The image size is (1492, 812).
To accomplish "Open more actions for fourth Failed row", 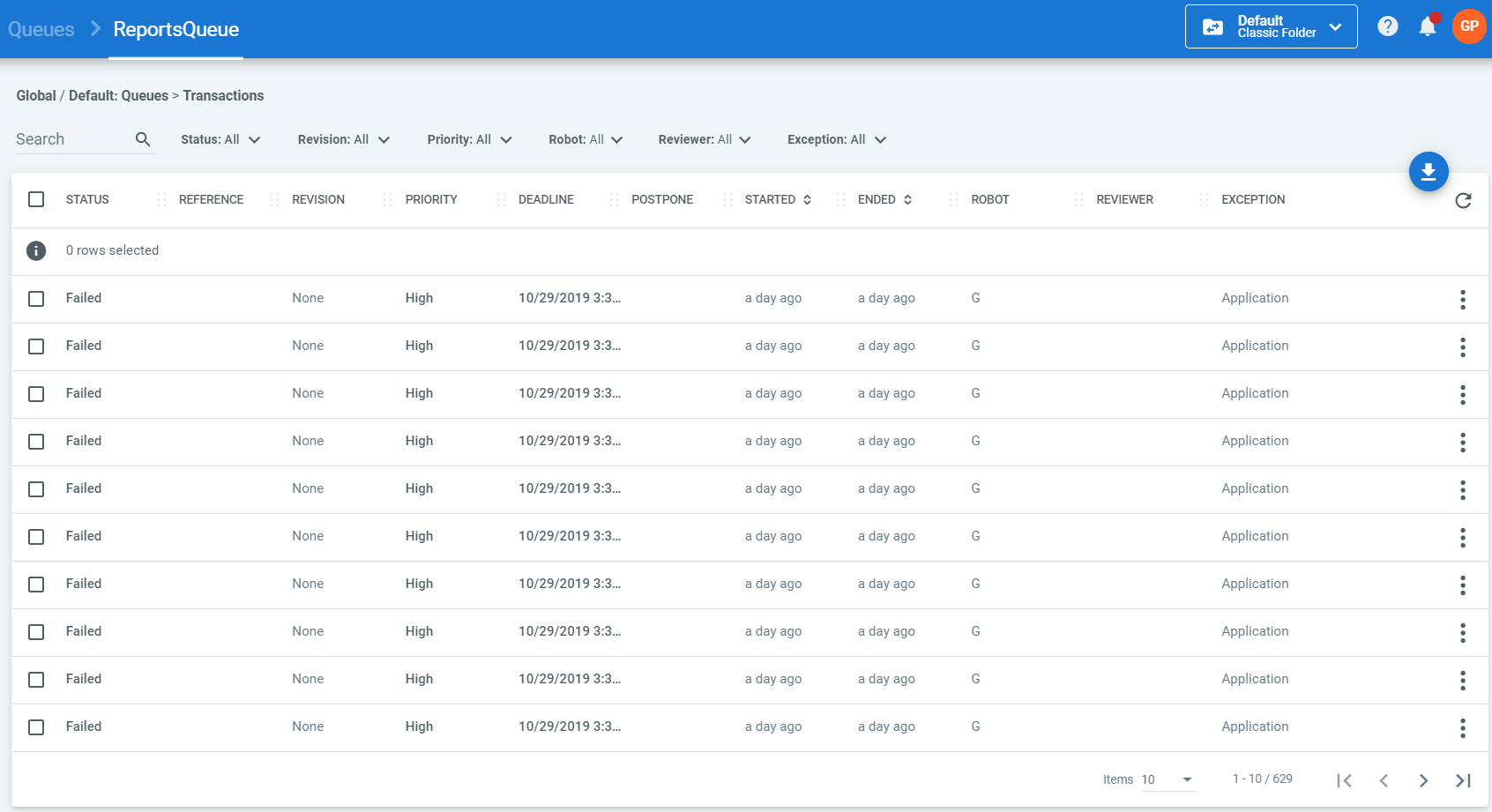I will coord(1463,443).
